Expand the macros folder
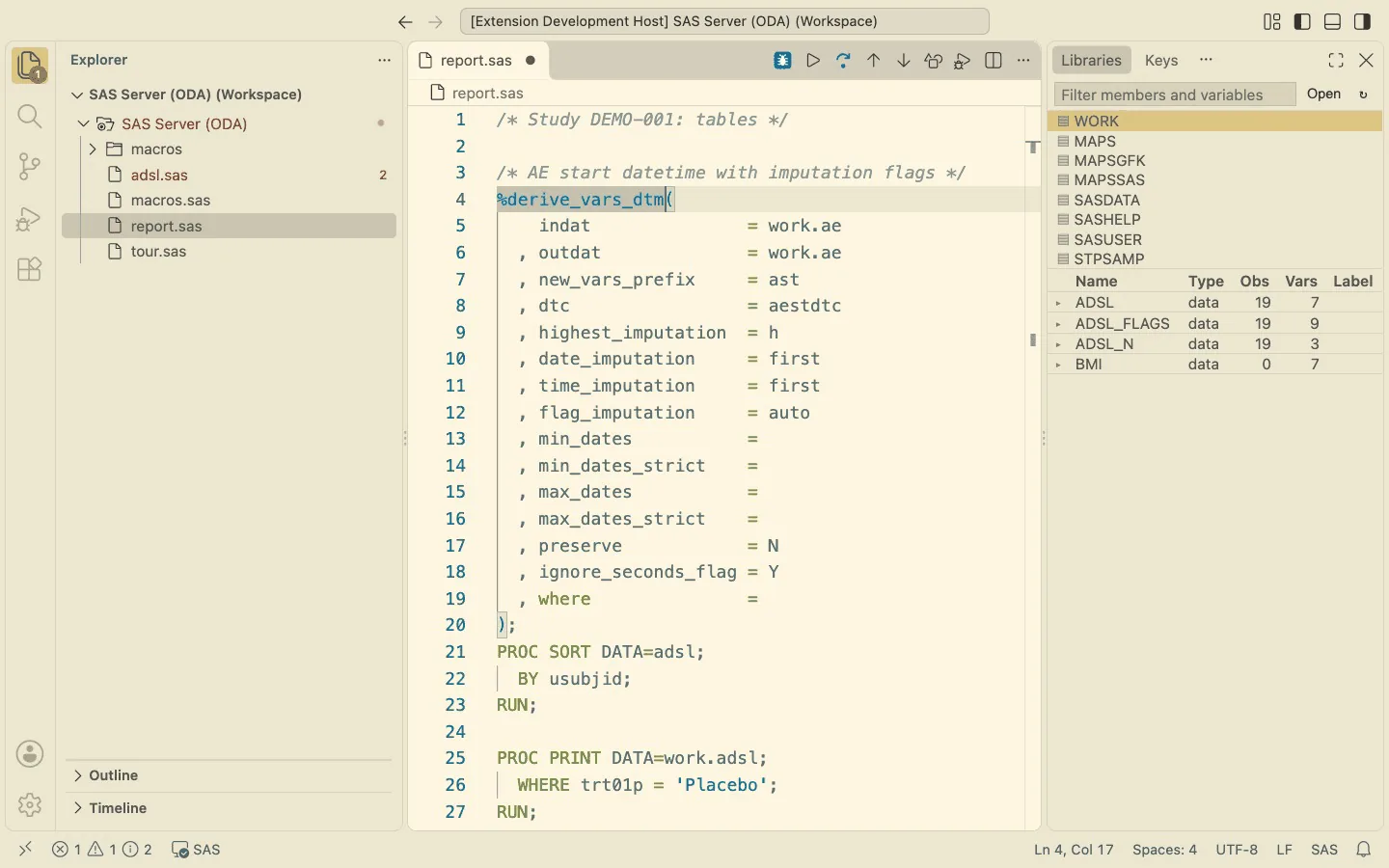Screen dimensions: 1389x868 point(93,149)
